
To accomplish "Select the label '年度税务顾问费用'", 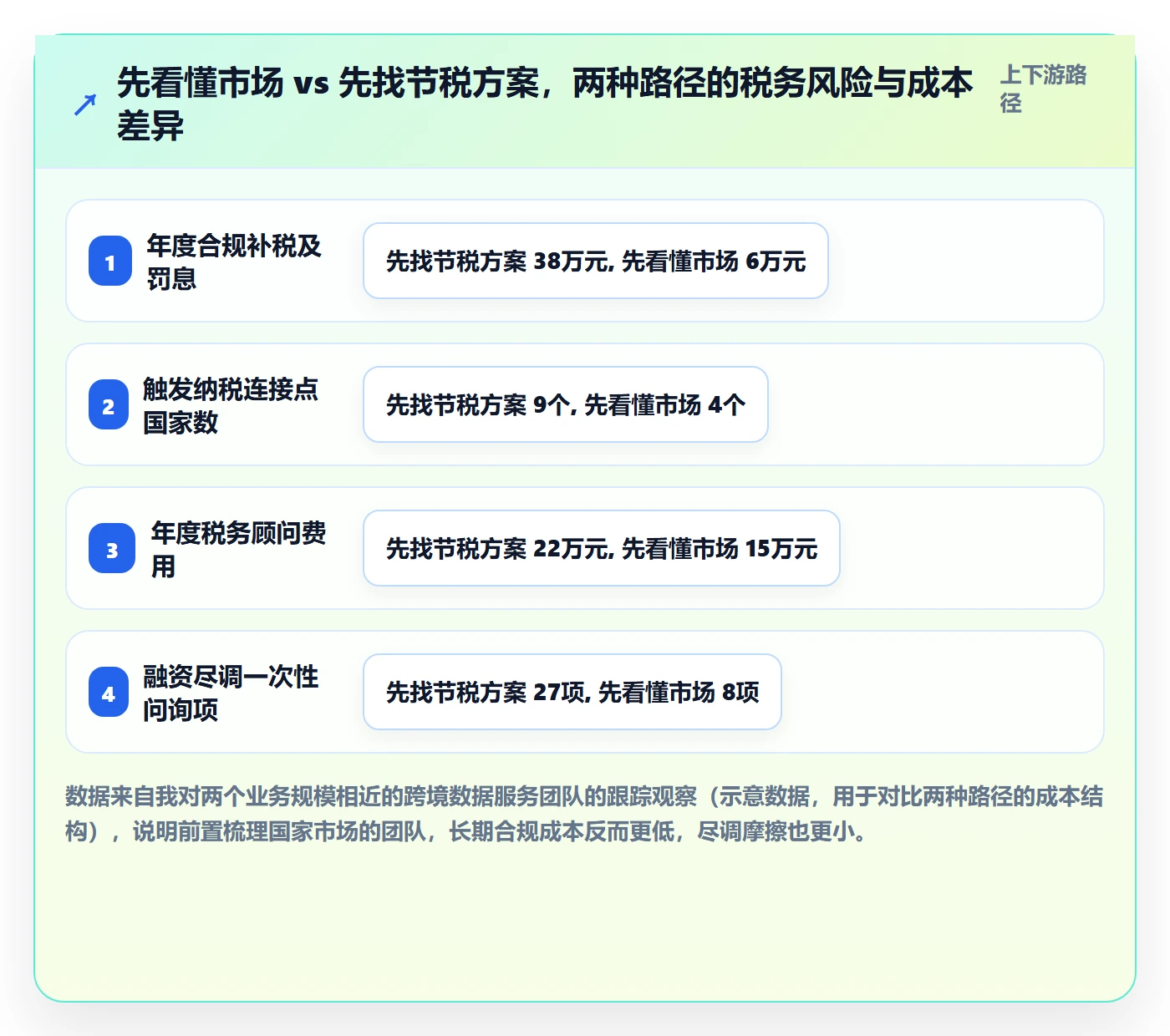I will pos(239,549).
